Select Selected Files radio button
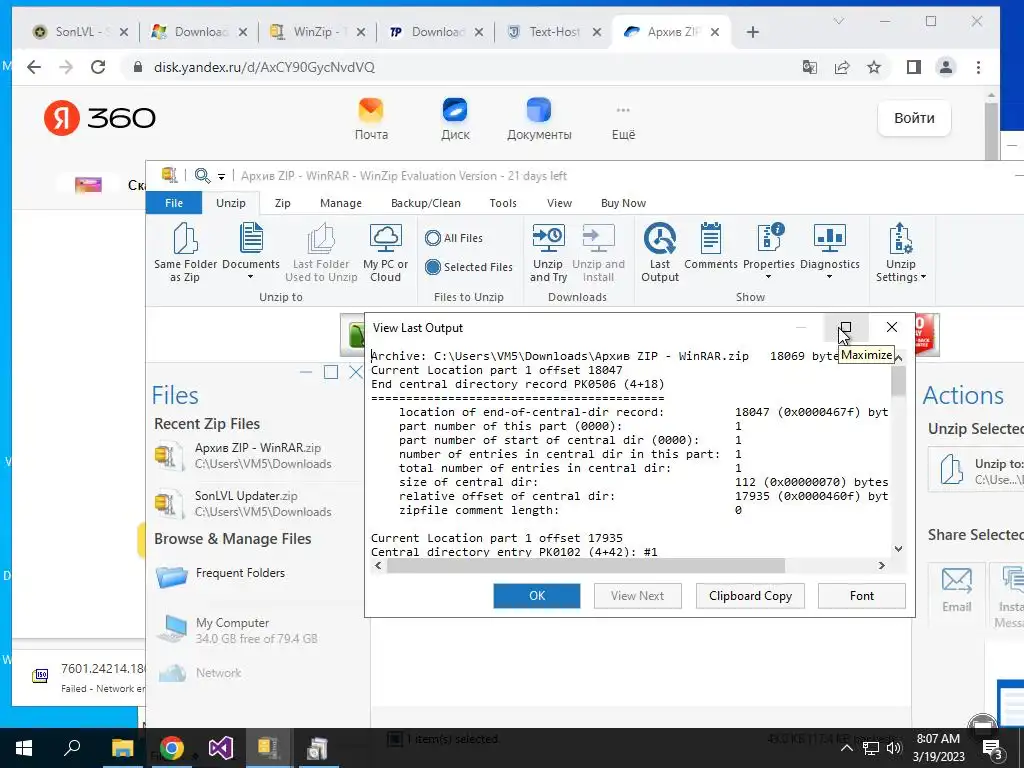The height and width of the screenshot is (768, 1024). [432, 266]
